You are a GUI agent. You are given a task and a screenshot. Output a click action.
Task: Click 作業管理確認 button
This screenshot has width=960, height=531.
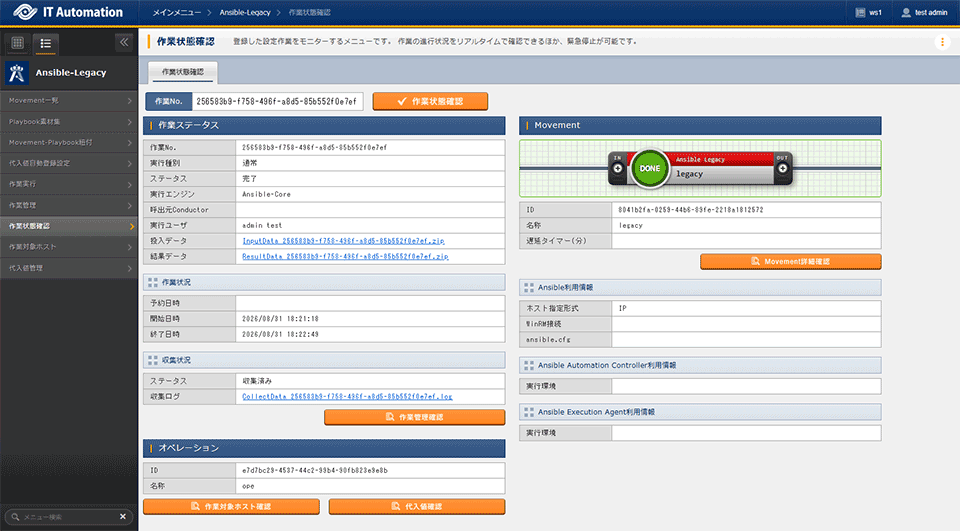(x=414, y=417)
